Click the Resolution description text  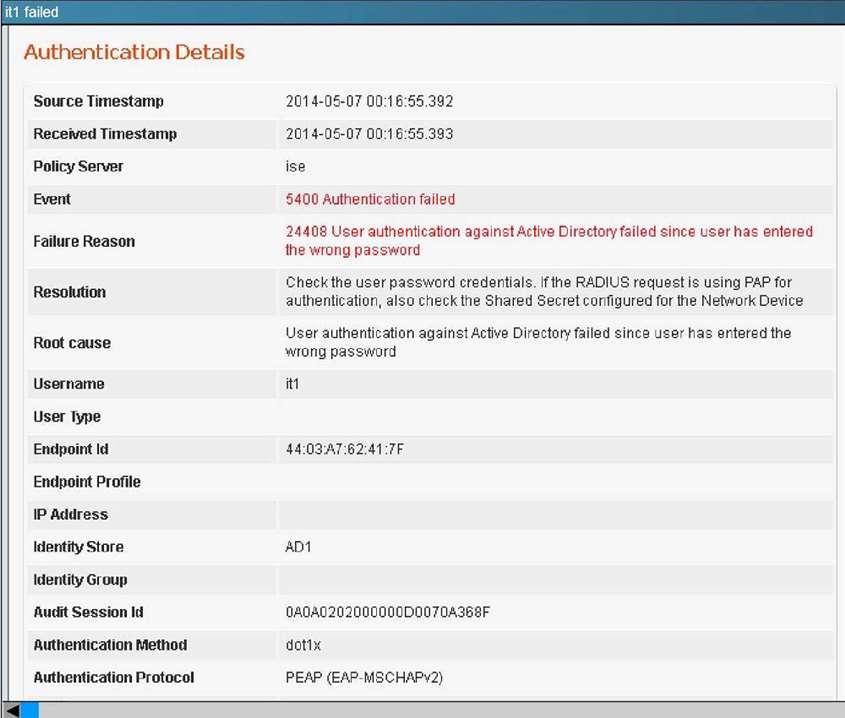pyautogui.click(x=544, y=292)
